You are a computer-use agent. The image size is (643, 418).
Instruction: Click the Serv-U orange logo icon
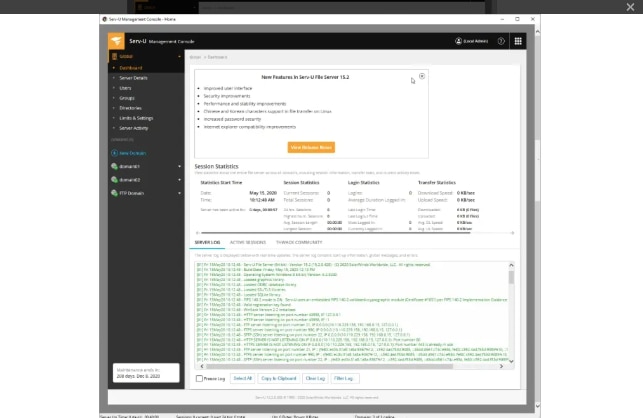pos(116,41)
